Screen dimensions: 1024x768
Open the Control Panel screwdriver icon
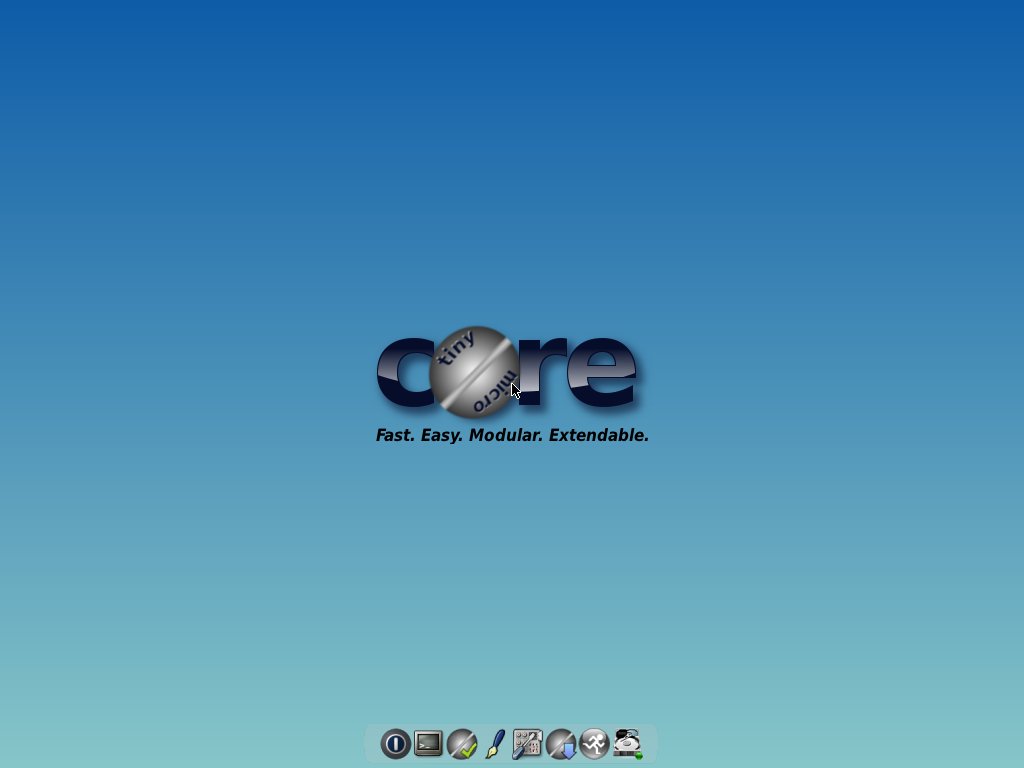528,743
